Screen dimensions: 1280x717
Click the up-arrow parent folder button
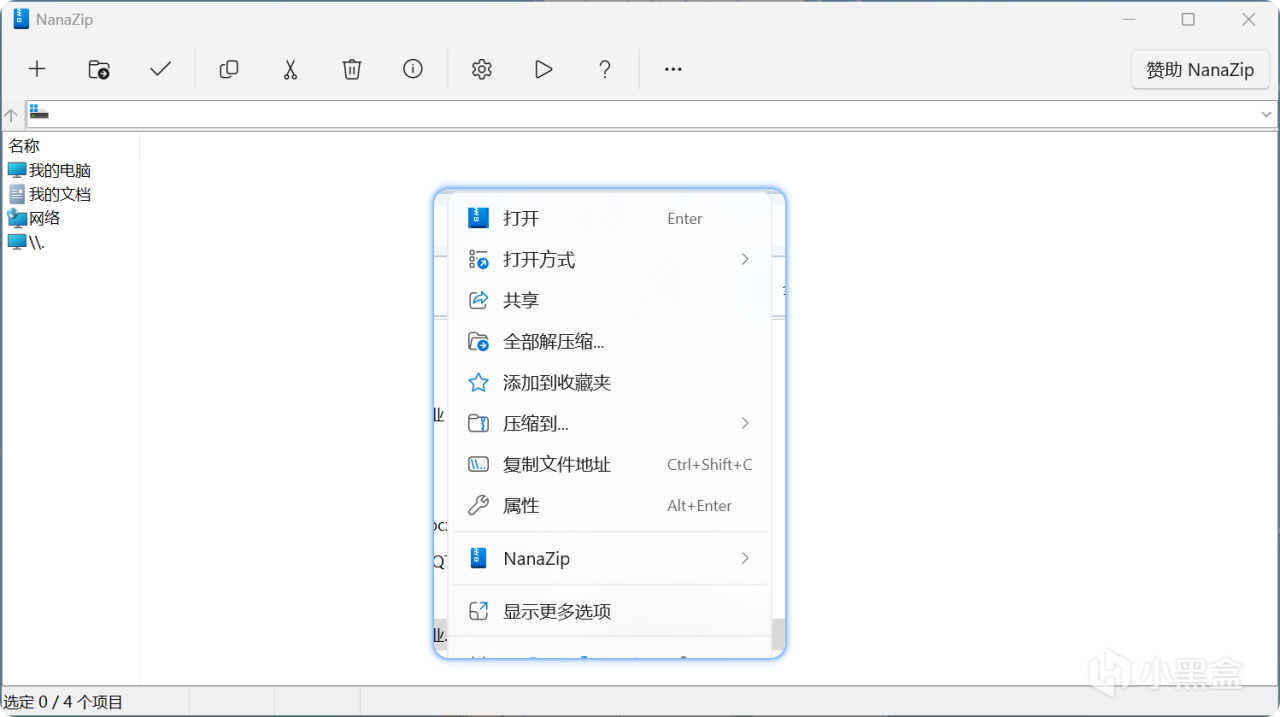click(11, 114)
